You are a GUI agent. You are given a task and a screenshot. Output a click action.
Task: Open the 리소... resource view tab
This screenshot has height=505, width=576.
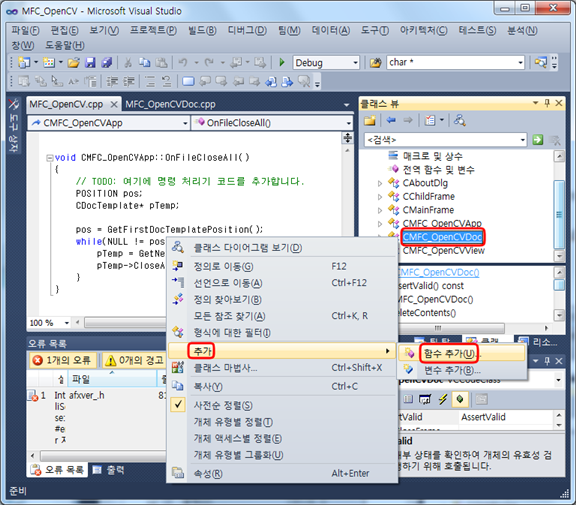coord(539,341)
